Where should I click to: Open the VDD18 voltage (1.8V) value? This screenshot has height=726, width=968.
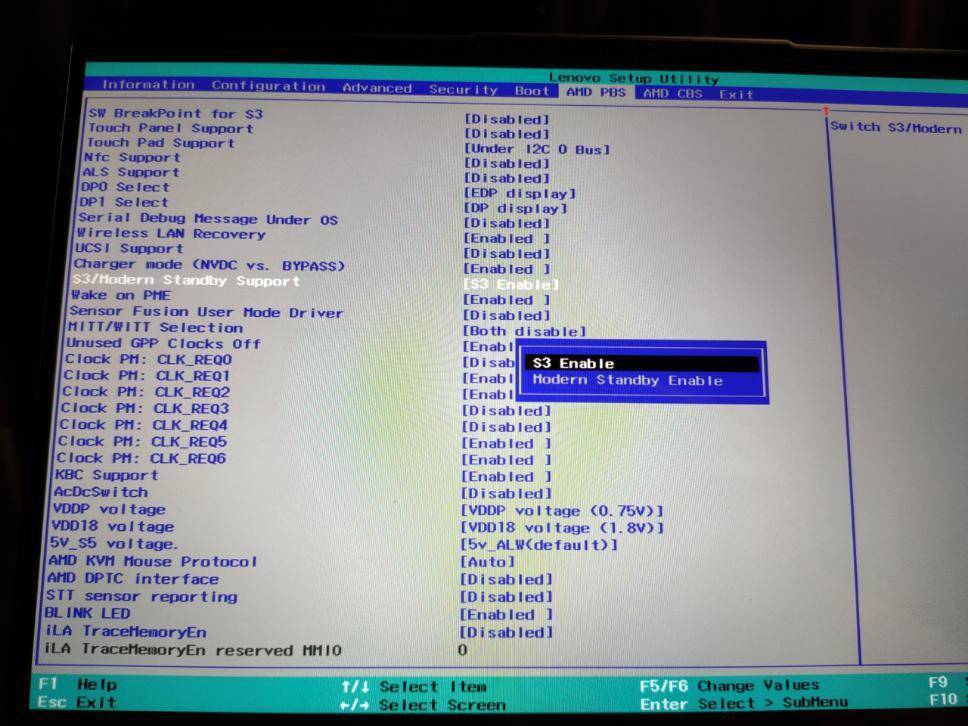pos(562,528)
